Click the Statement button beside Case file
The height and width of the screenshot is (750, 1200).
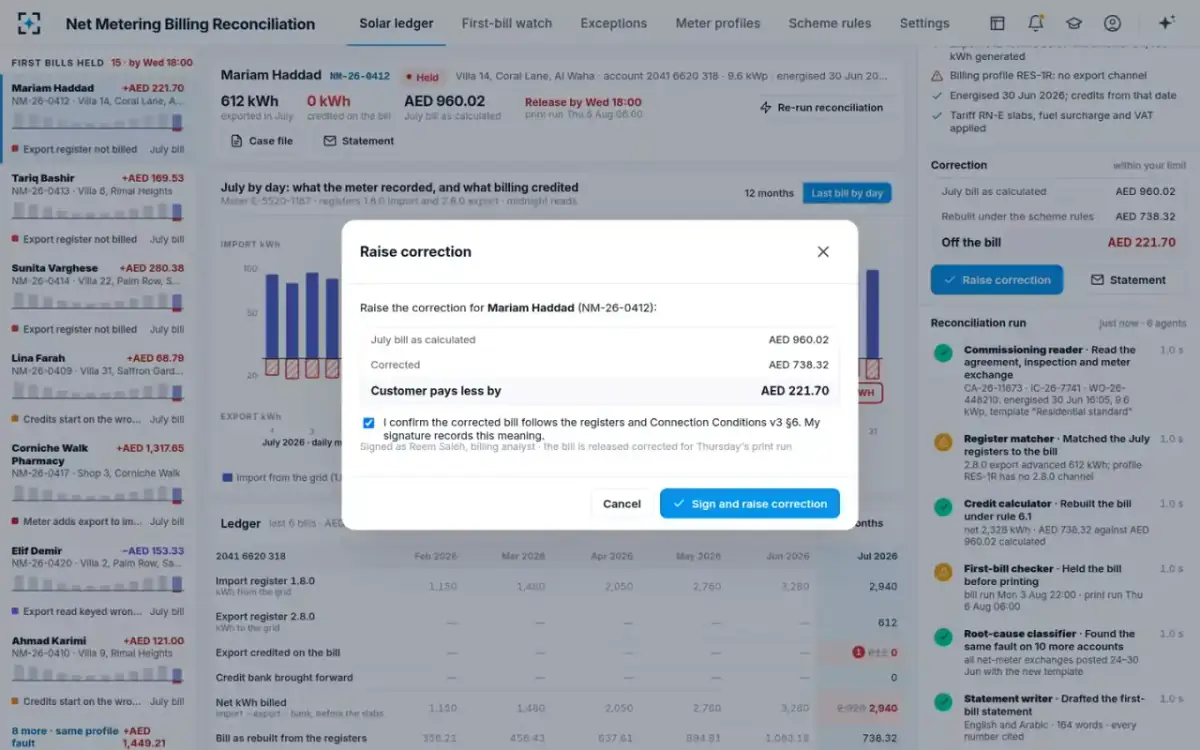click(x=359, y=141)
